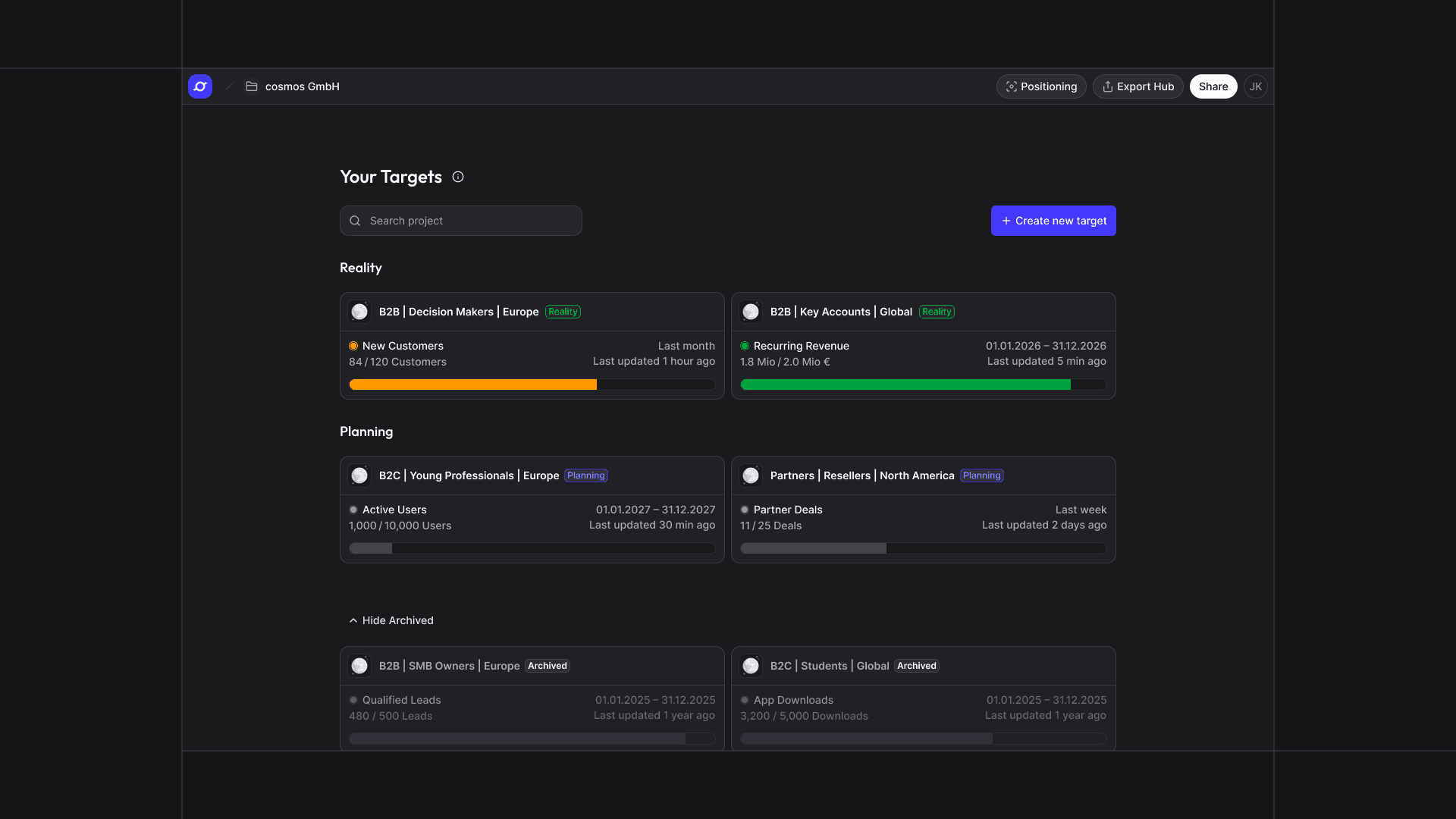
Task: Click the Planning section heading
Action: [366, 431]
